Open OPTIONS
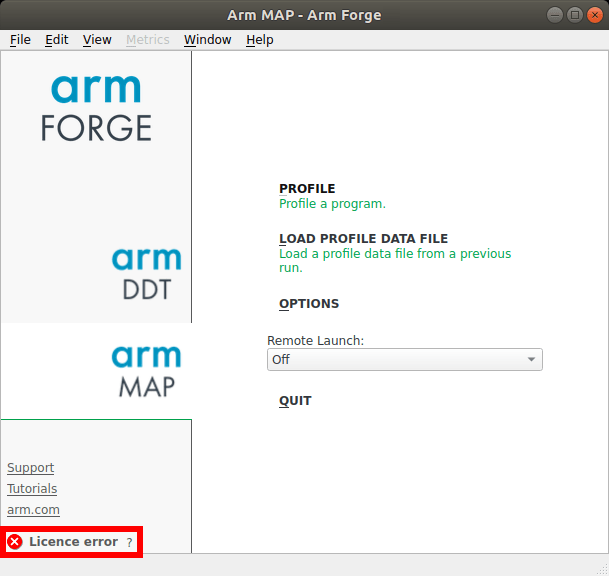The width and height of the screenshot is (609, 576). pyautogui.click(x=309, y=304)
